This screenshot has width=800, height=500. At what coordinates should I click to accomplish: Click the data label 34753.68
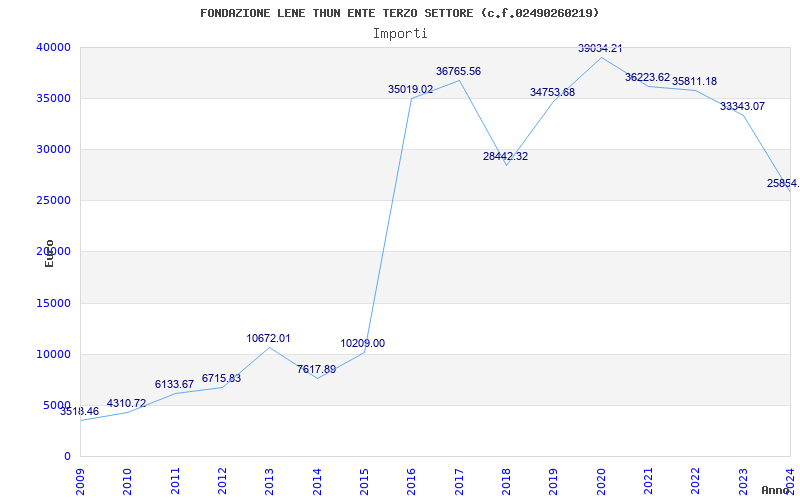click(552, 92)
